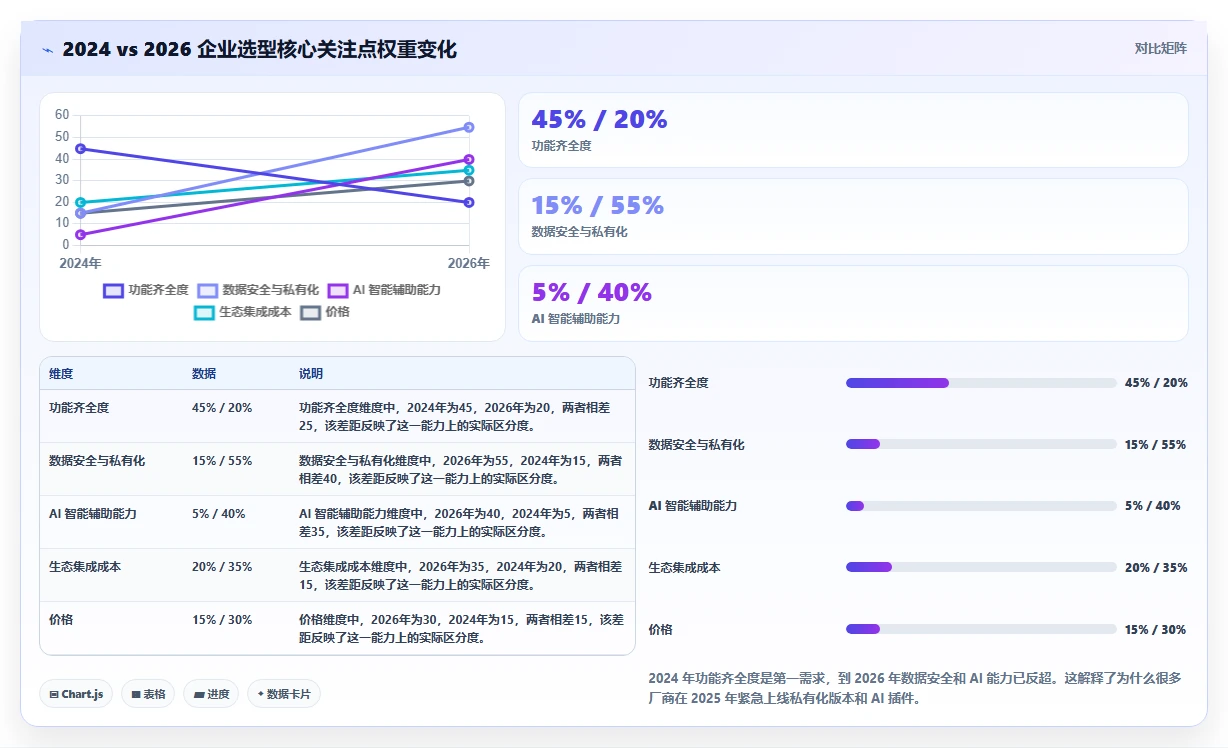Click the 2026年 axis label
Image resolution: width=1228 pixels, height=748 pixels.
click(469, 264)
